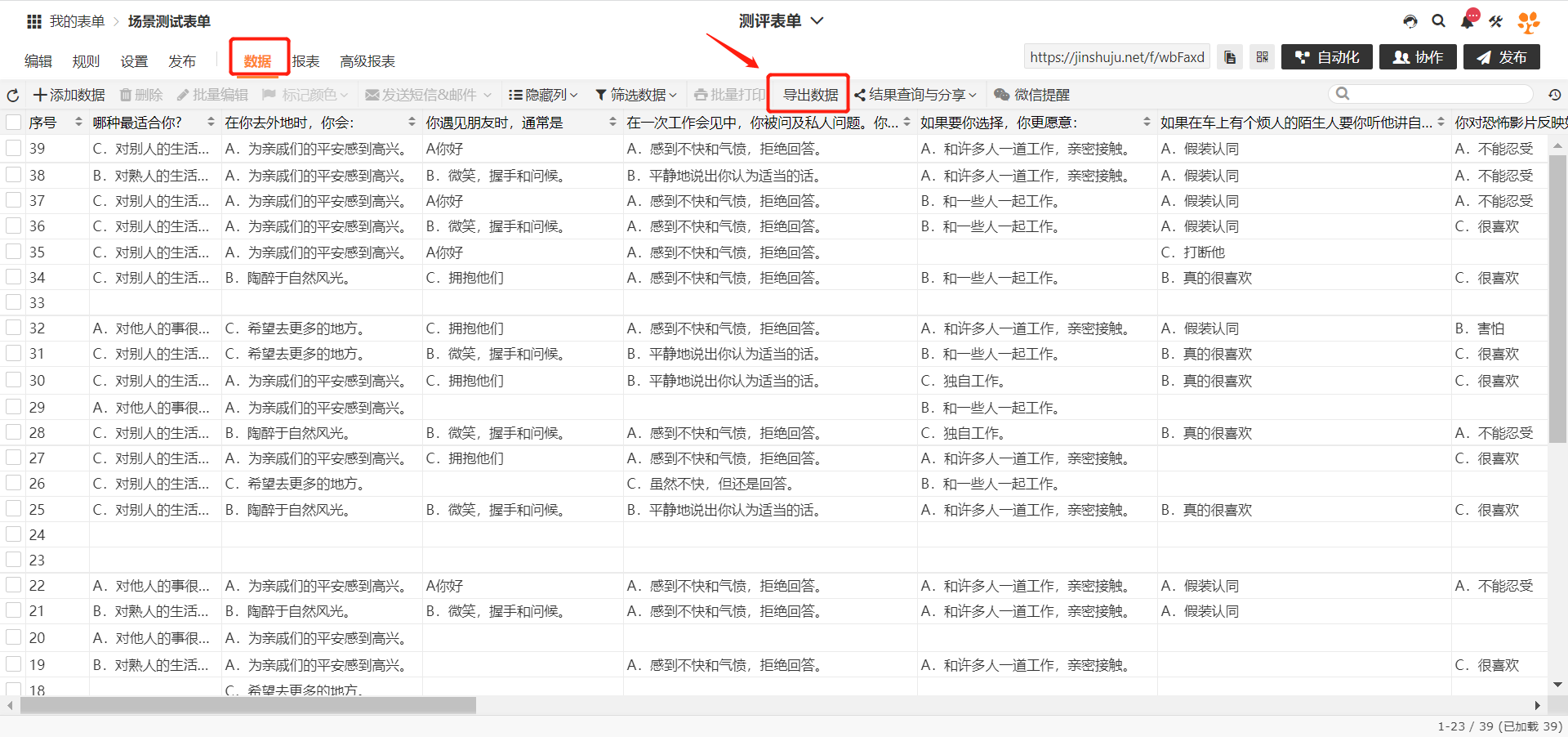Image resolution: width=1568 pixels, height=737 pixels.
Task: Expand the 隐藏列 dropdown
Action: 543,95
